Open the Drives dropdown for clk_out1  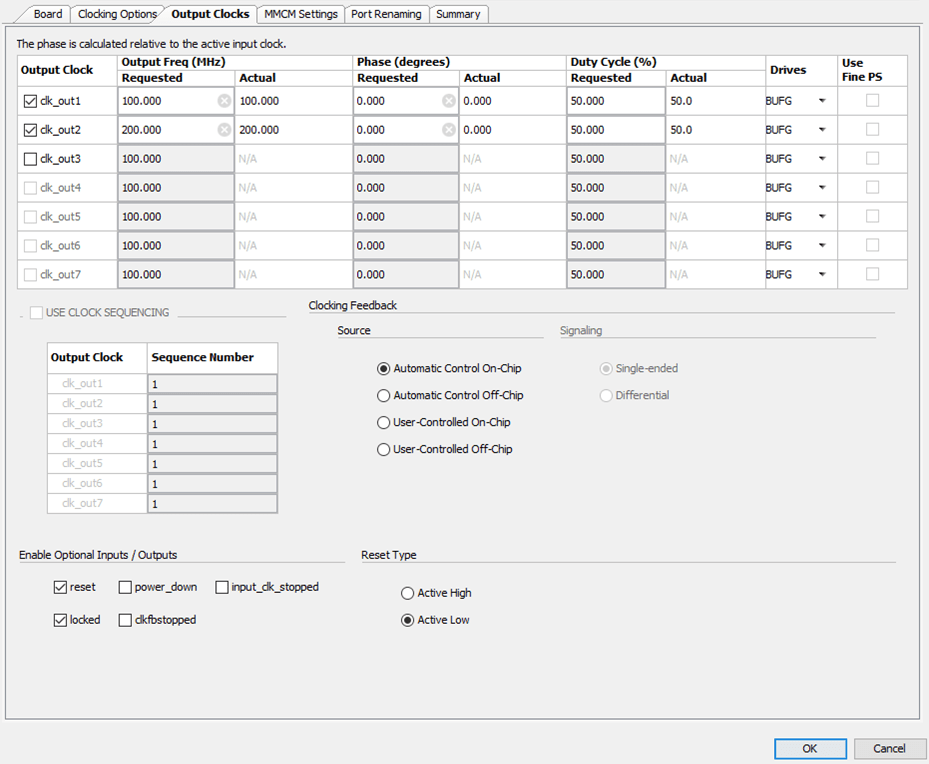coord(822,101)
